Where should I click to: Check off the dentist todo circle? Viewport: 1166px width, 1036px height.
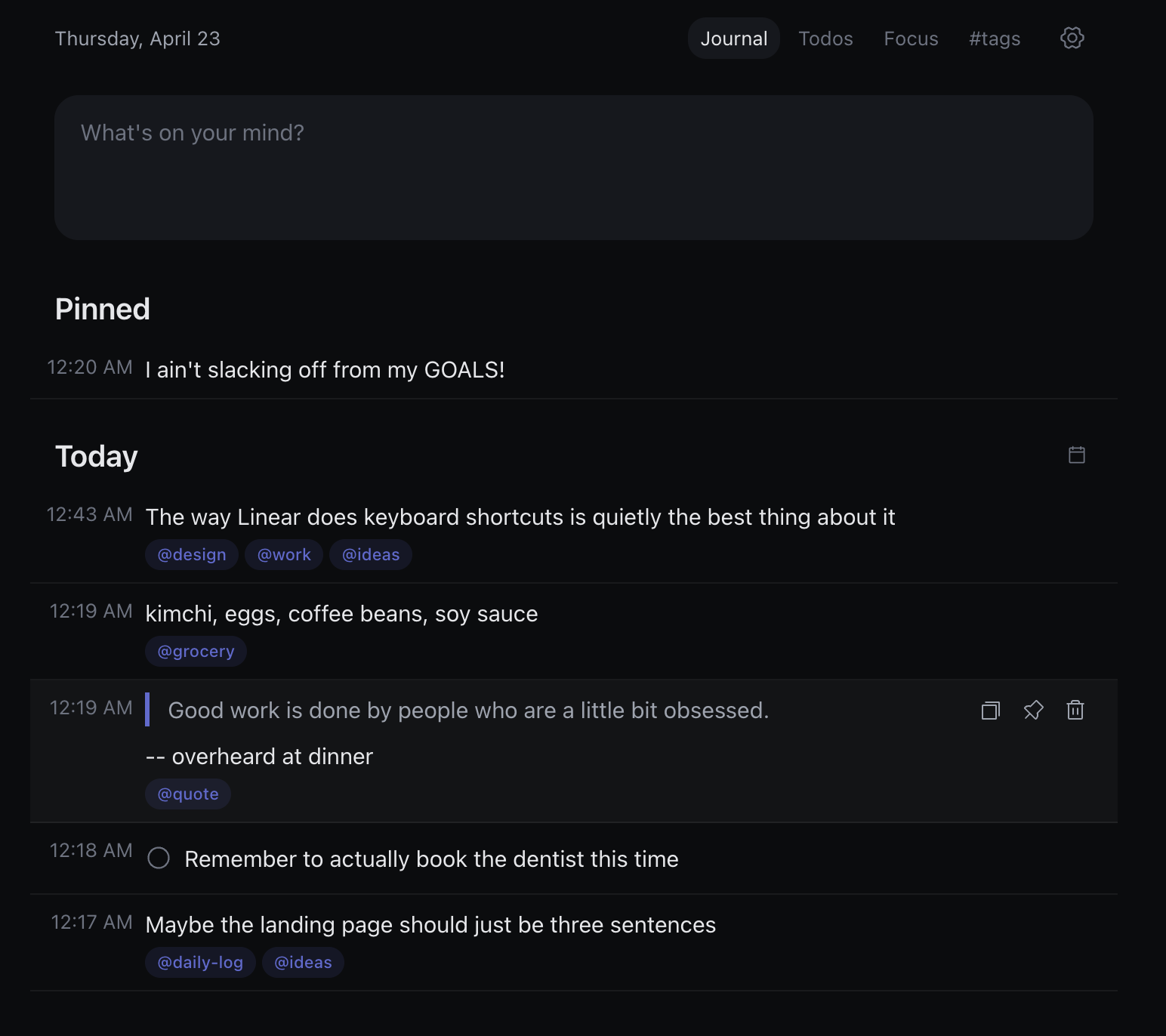click(x=159, y=859)
